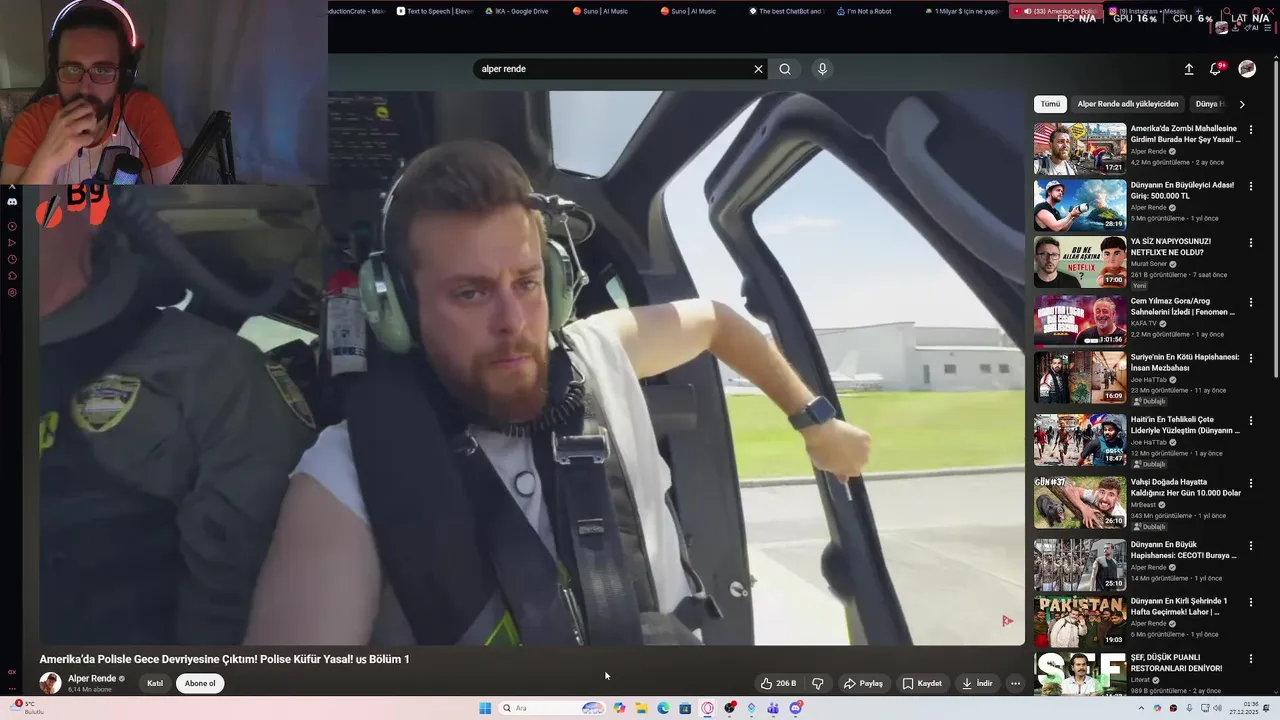Viewport: 1280px width, 720px height.
Task: Open the history clock icon in sidebar
Action: click(x=12, y=259)
